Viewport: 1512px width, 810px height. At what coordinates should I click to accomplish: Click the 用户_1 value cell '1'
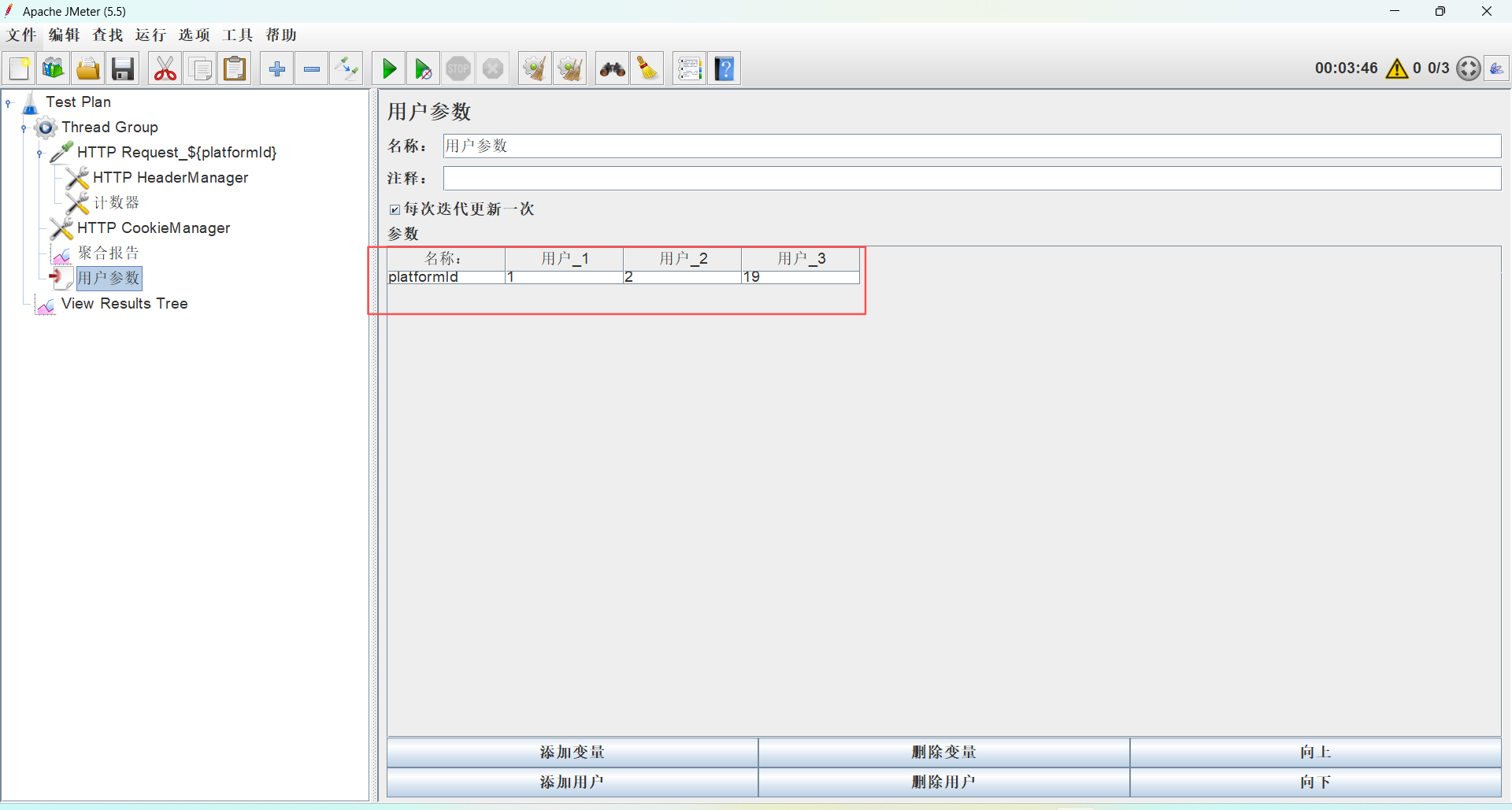[x=564, y=277]
